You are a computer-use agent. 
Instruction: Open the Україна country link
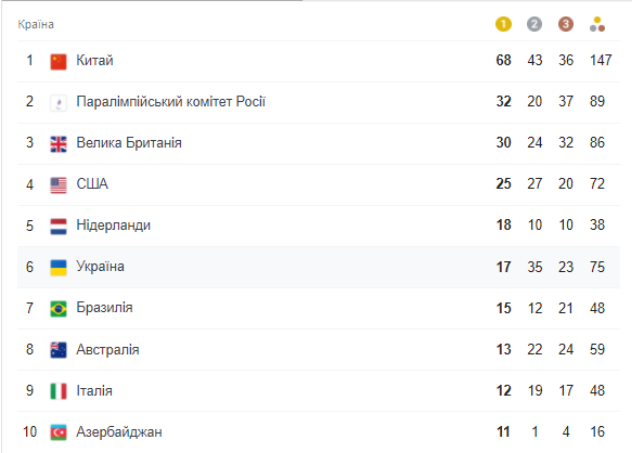click(100, 267)
